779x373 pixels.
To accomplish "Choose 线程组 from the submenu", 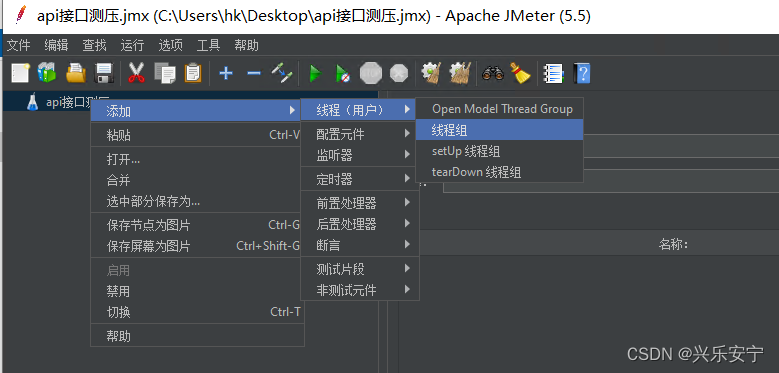I will pos(499,130).
